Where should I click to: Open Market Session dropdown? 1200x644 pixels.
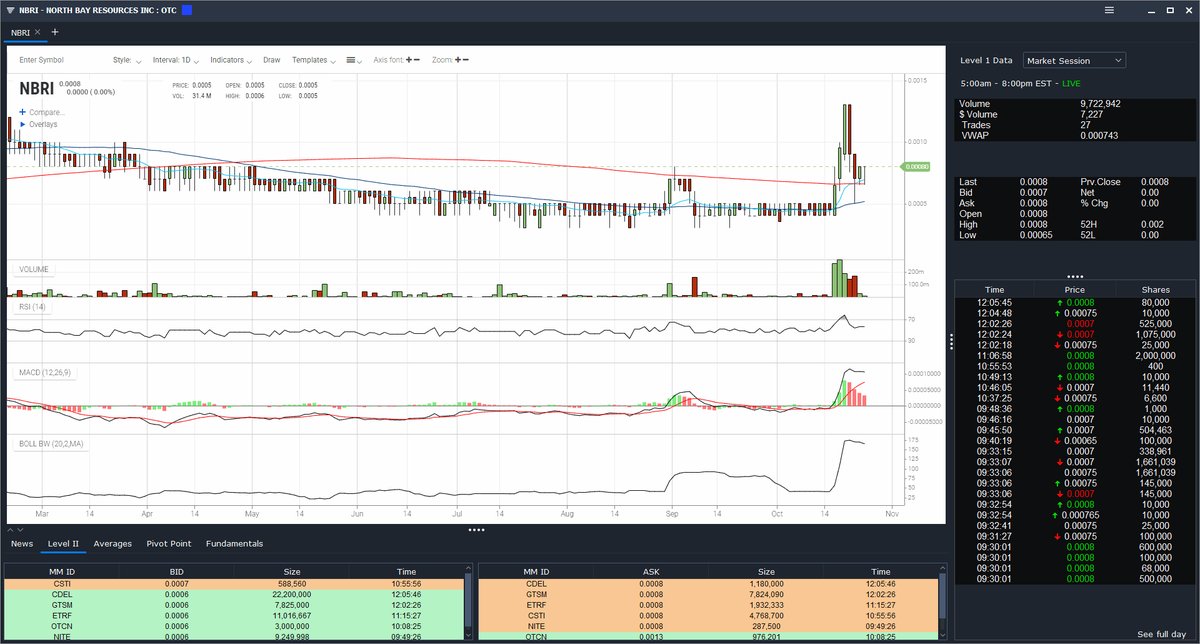pyautogui.click(x=1075, y=60)
